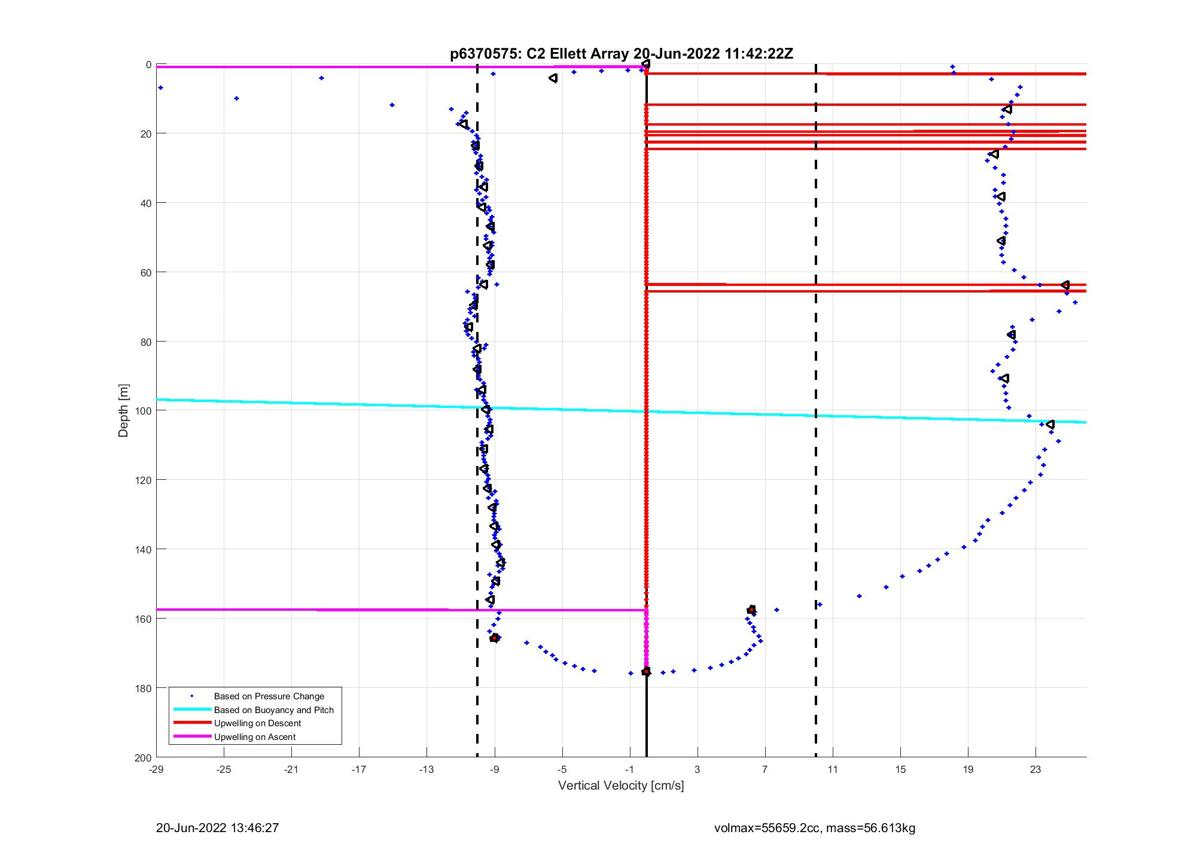Click velocity axis tick label 19
Image resolution: width=1200 pixels, height=851 pixels.
pos(968,769)
